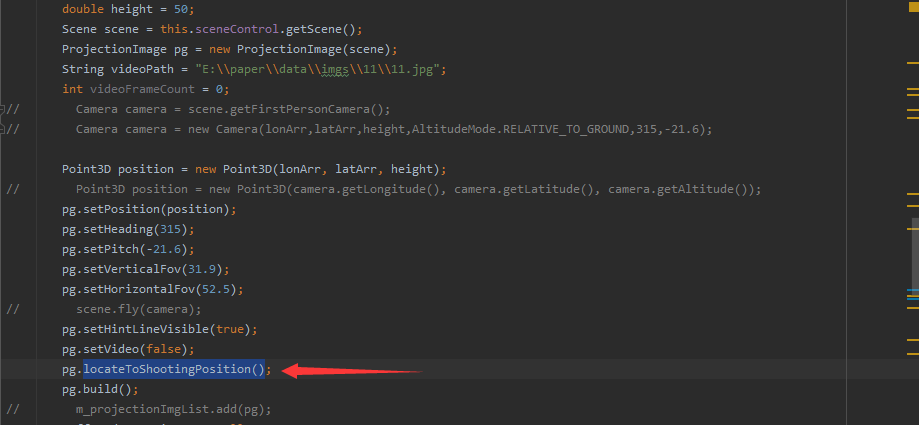Image resolution: width=919 pixels, height=425 pixels.
Task: Click 'new Camera(' in the commented line
Action: click(x=226, y=129)
